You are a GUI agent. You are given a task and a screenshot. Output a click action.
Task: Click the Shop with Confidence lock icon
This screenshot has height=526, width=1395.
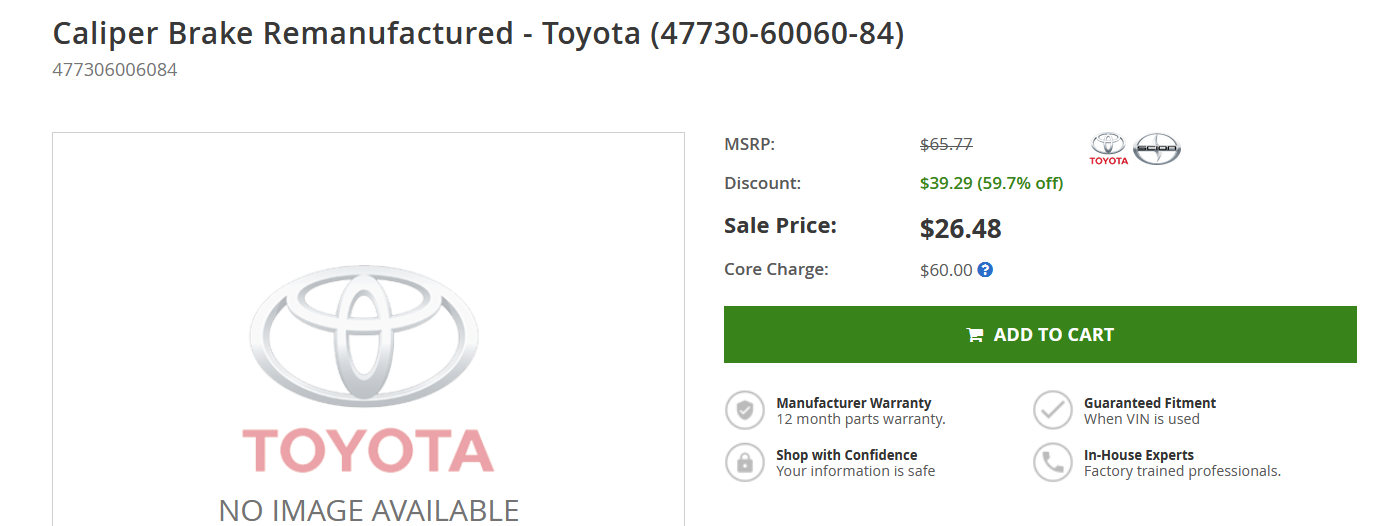pyautogui.click(x=744, y=462)
